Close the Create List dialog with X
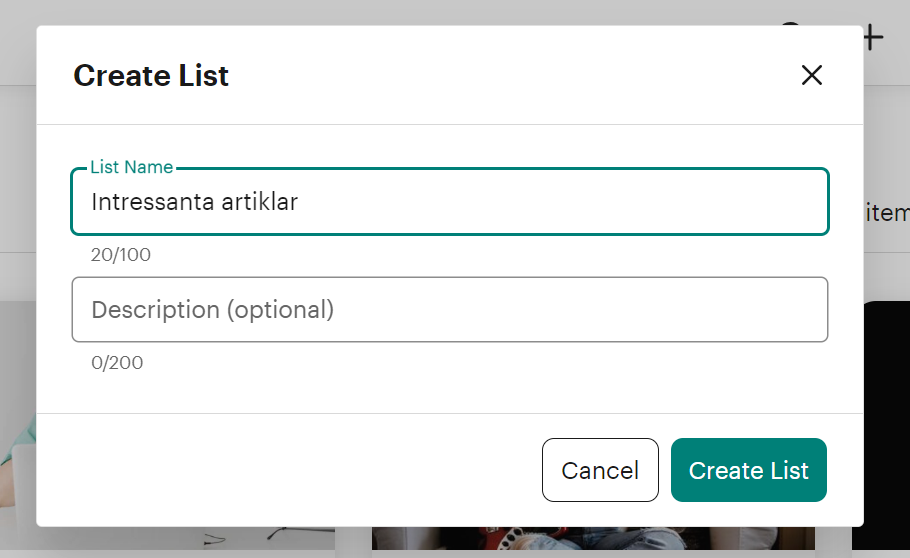The image size is (910, 558). pos(811,75)
